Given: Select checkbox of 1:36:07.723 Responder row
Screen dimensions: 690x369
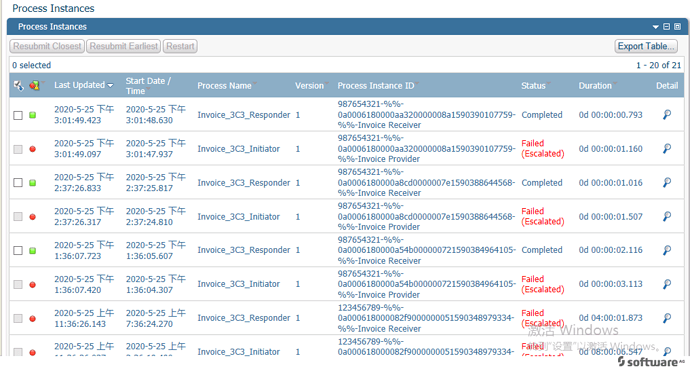Looking at the screenshot, I should (18, 250).
